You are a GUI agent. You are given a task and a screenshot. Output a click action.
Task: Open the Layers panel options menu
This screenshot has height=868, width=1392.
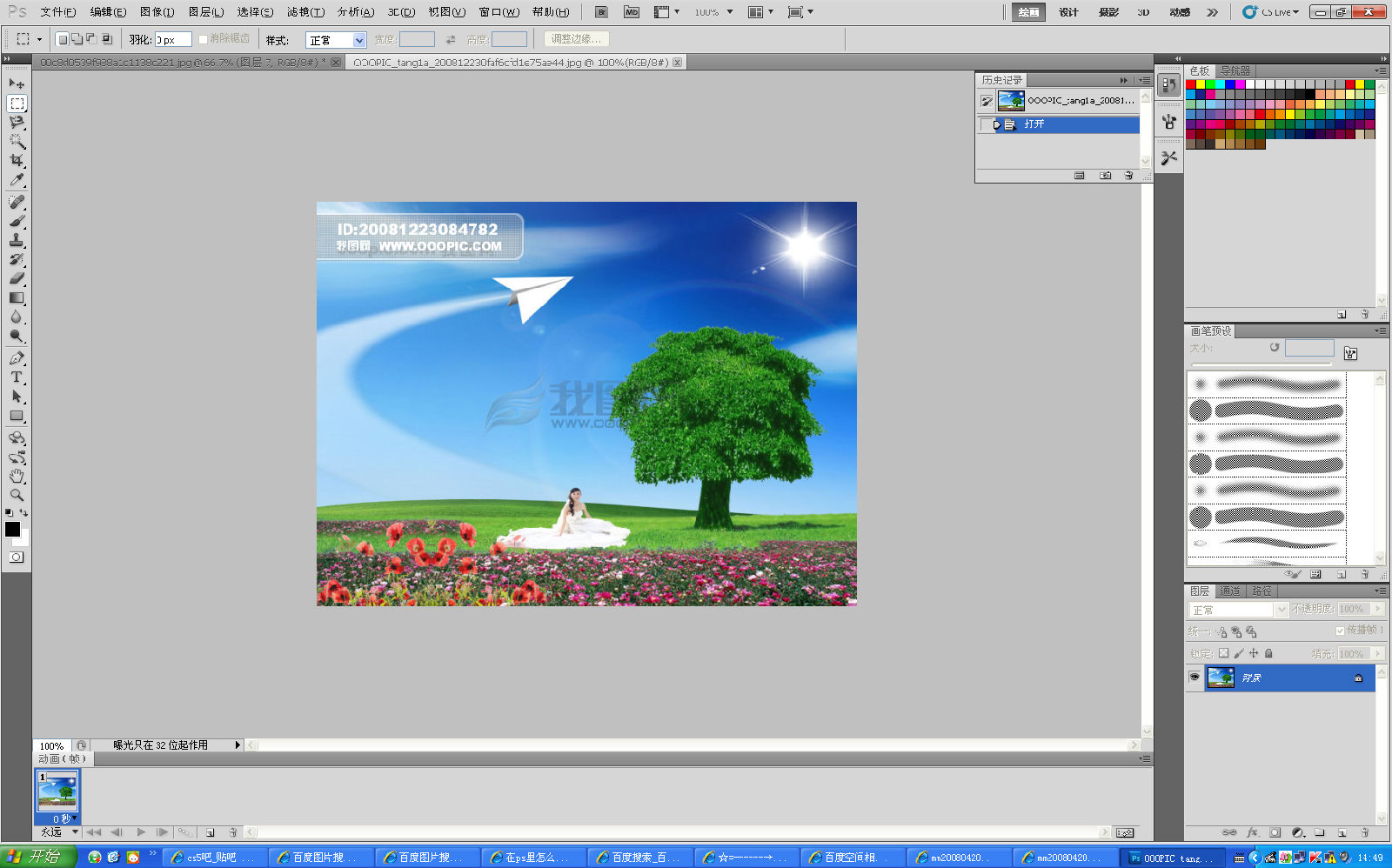1380,591
